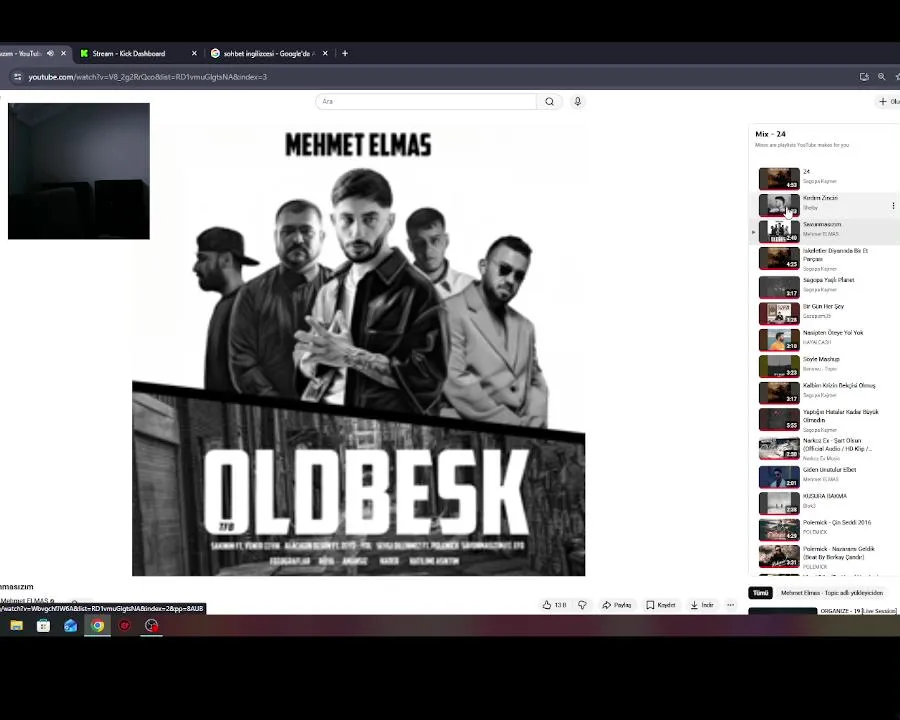Click the youtube.com address bar URL
This screenshot has width=900, height=720.
click(x=148, y=77)
